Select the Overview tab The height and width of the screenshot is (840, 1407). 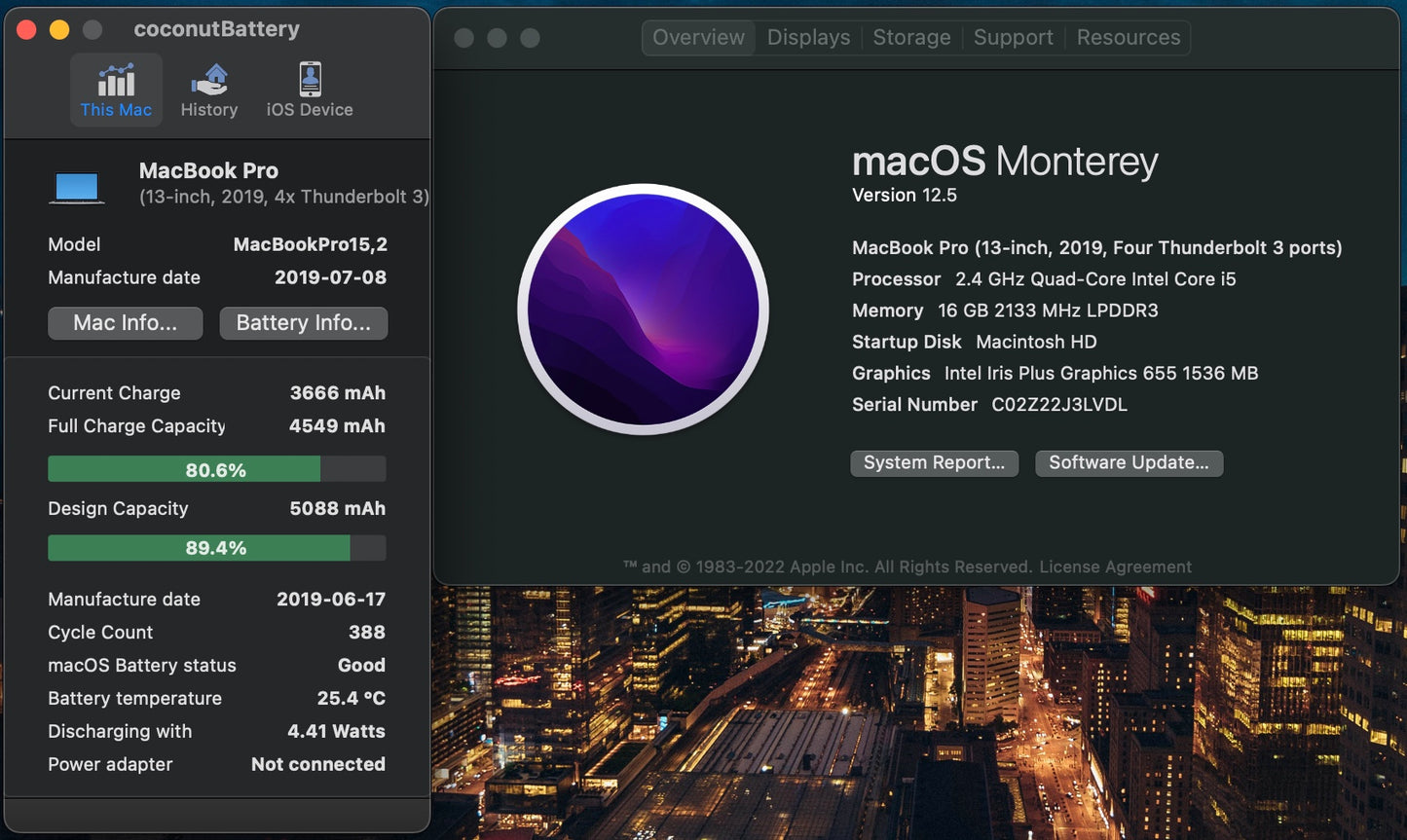click(x=697, y=37)
